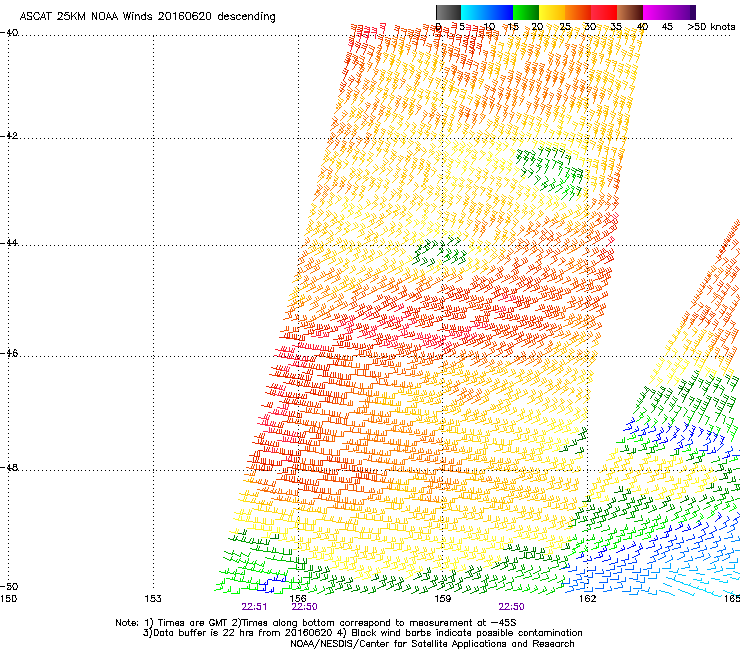
Task: Click the '-44' latitude axis label
Action: tap(9, 243)
